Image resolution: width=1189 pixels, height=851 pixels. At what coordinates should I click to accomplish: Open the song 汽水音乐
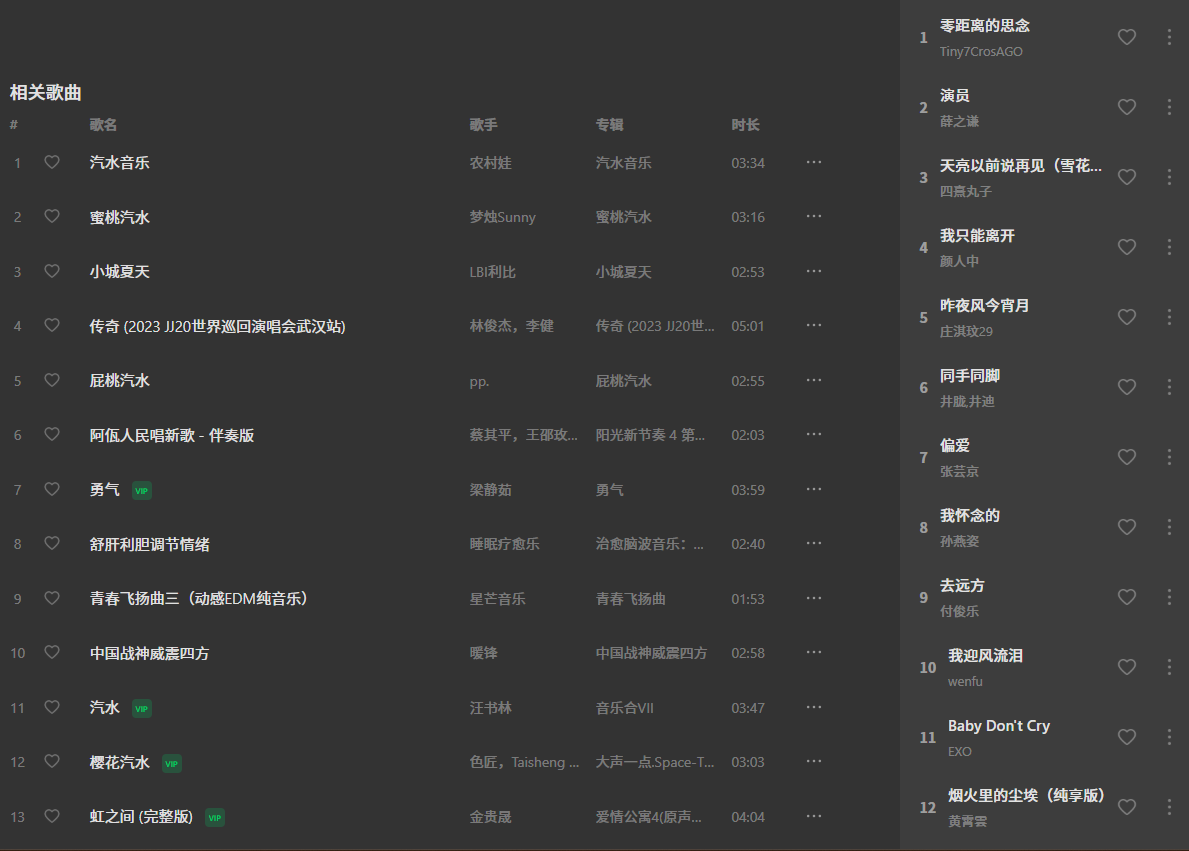tap(122, 162)
